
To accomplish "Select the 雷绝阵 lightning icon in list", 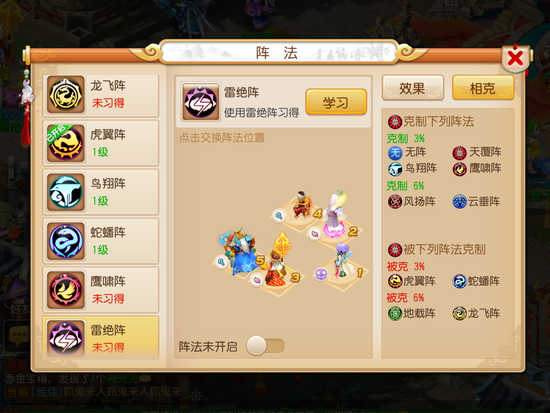I will [x=66, y=339].
